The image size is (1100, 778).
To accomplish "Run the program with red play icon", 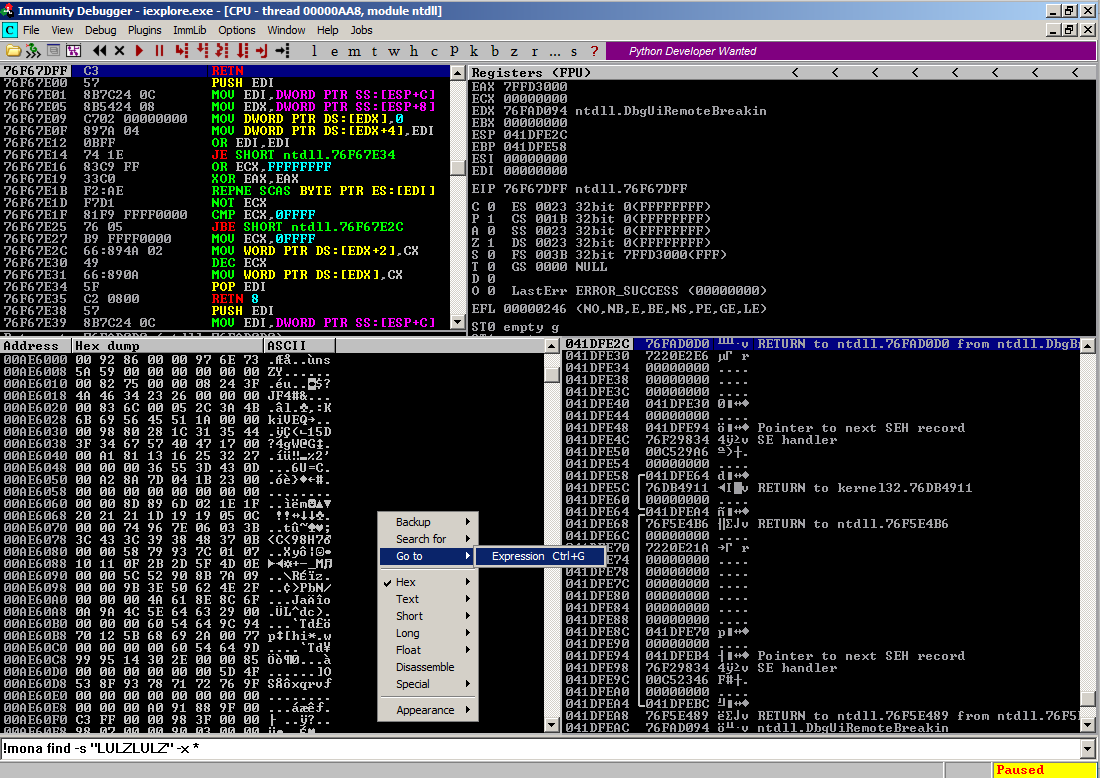I will click(x=139, y=50).
